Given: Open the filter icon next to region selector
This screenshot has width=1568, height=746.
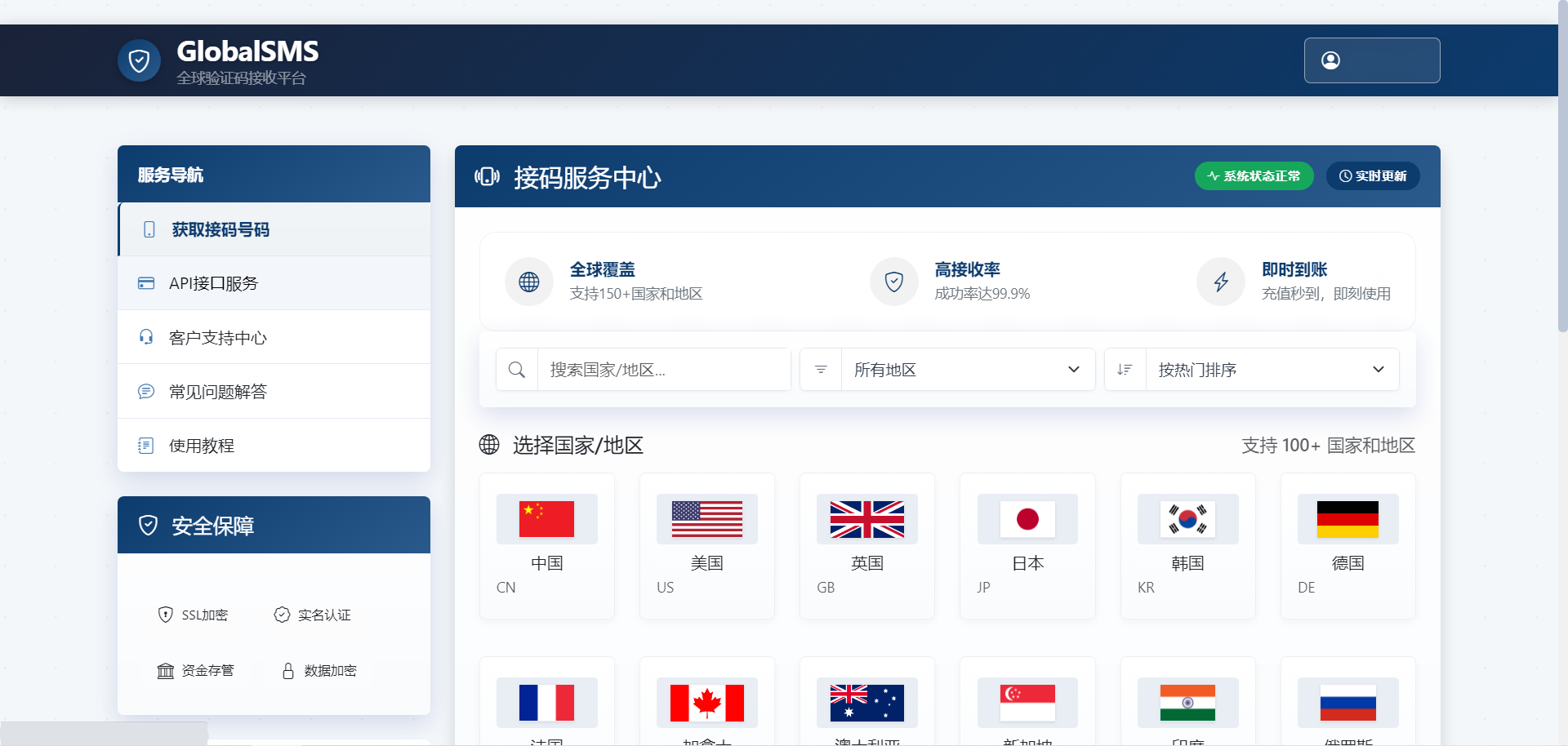Looking at the screenshot, I should point(821,369).
